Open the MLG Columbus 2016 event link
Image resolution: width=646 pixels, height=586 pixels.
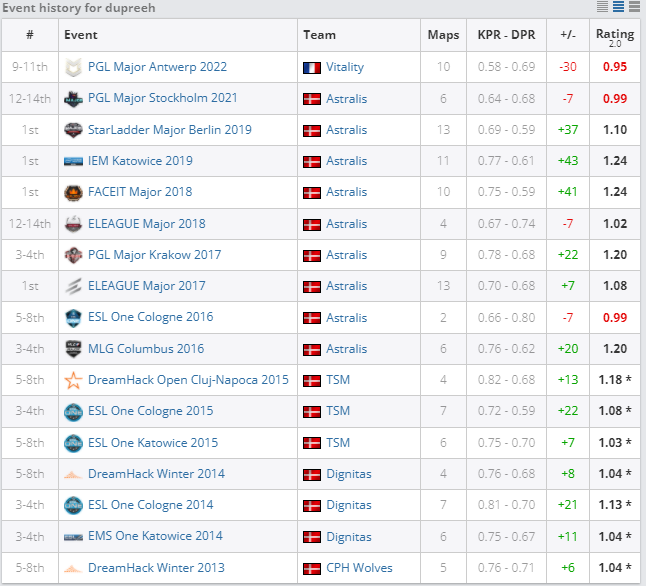[146, 349]
